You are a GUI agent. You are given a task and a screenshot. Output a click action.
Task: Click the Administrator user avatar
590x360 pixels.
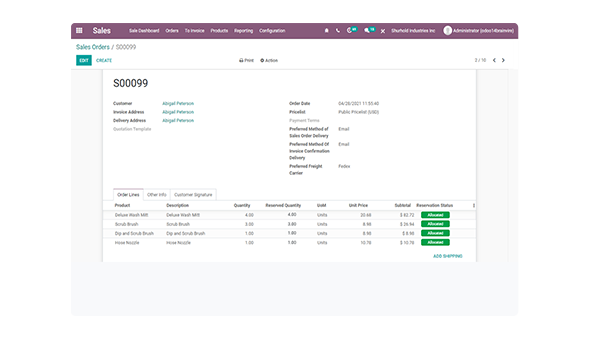[447, 30]
